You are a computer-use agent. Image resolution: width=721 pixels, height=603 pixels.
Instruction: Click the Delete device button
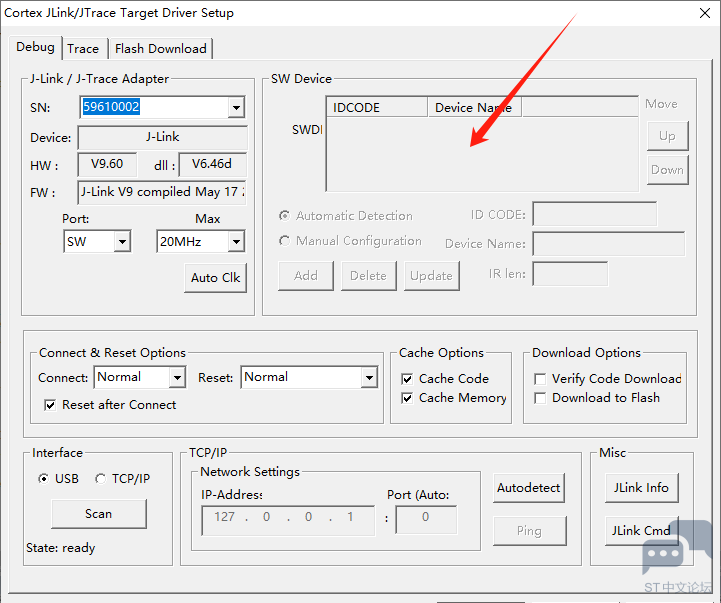pyautogui.click(x=368, y=276)
